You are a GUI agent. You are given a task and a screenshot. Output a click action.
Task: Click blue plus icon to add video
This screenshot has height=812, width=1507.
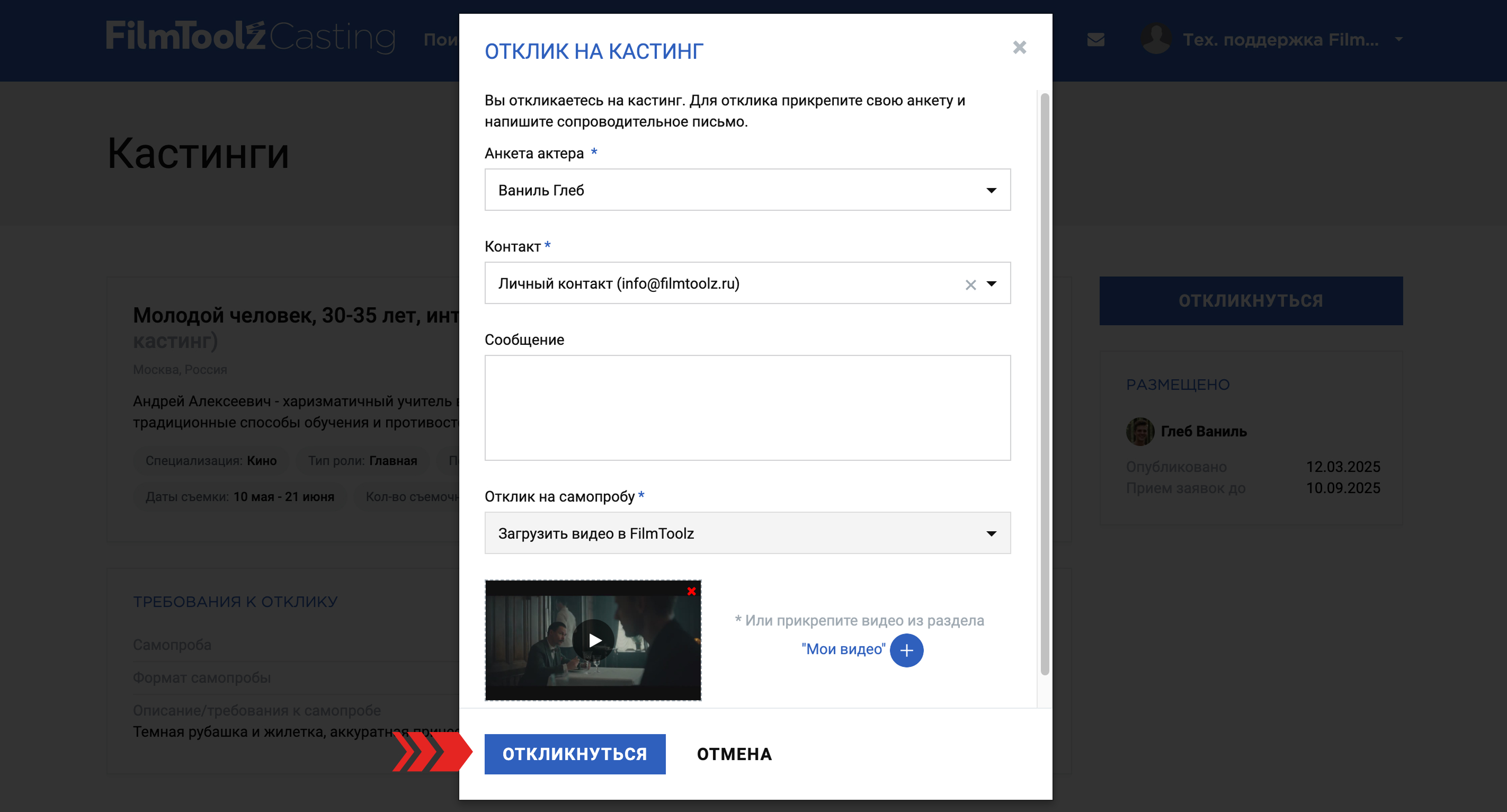pyautogui.click(x=906, y=650)
